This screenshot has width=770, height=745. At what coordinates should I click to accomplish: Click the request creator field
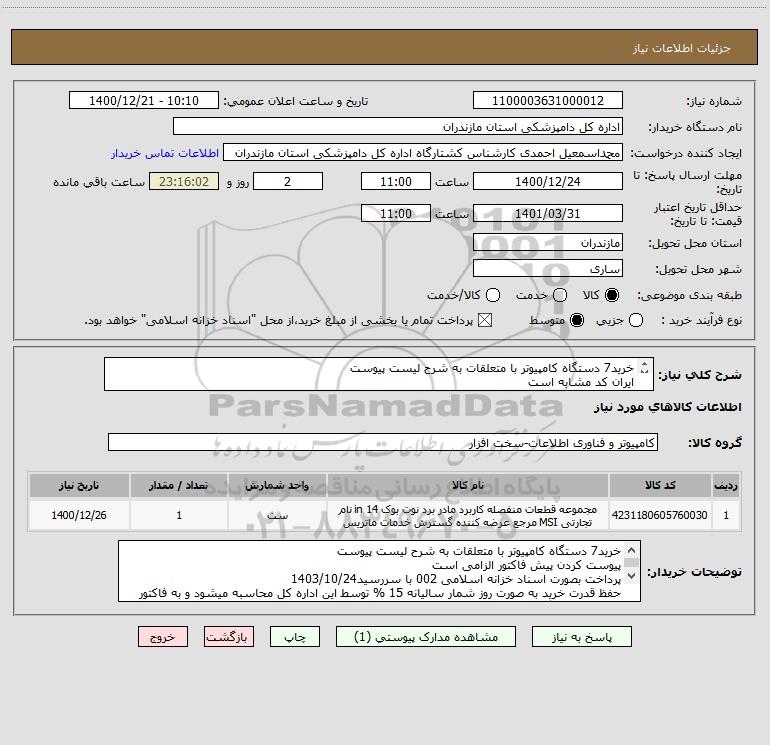pos(423,153)
